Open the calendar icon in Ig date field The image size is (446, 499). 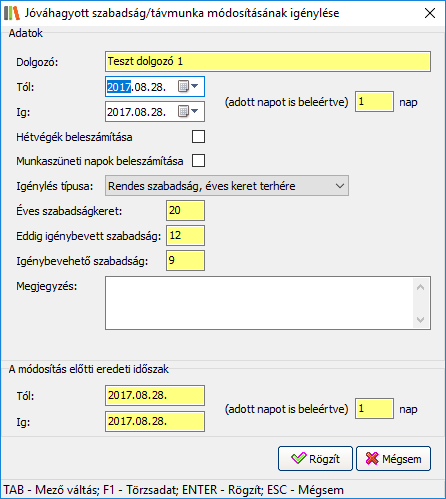point(183,111)
